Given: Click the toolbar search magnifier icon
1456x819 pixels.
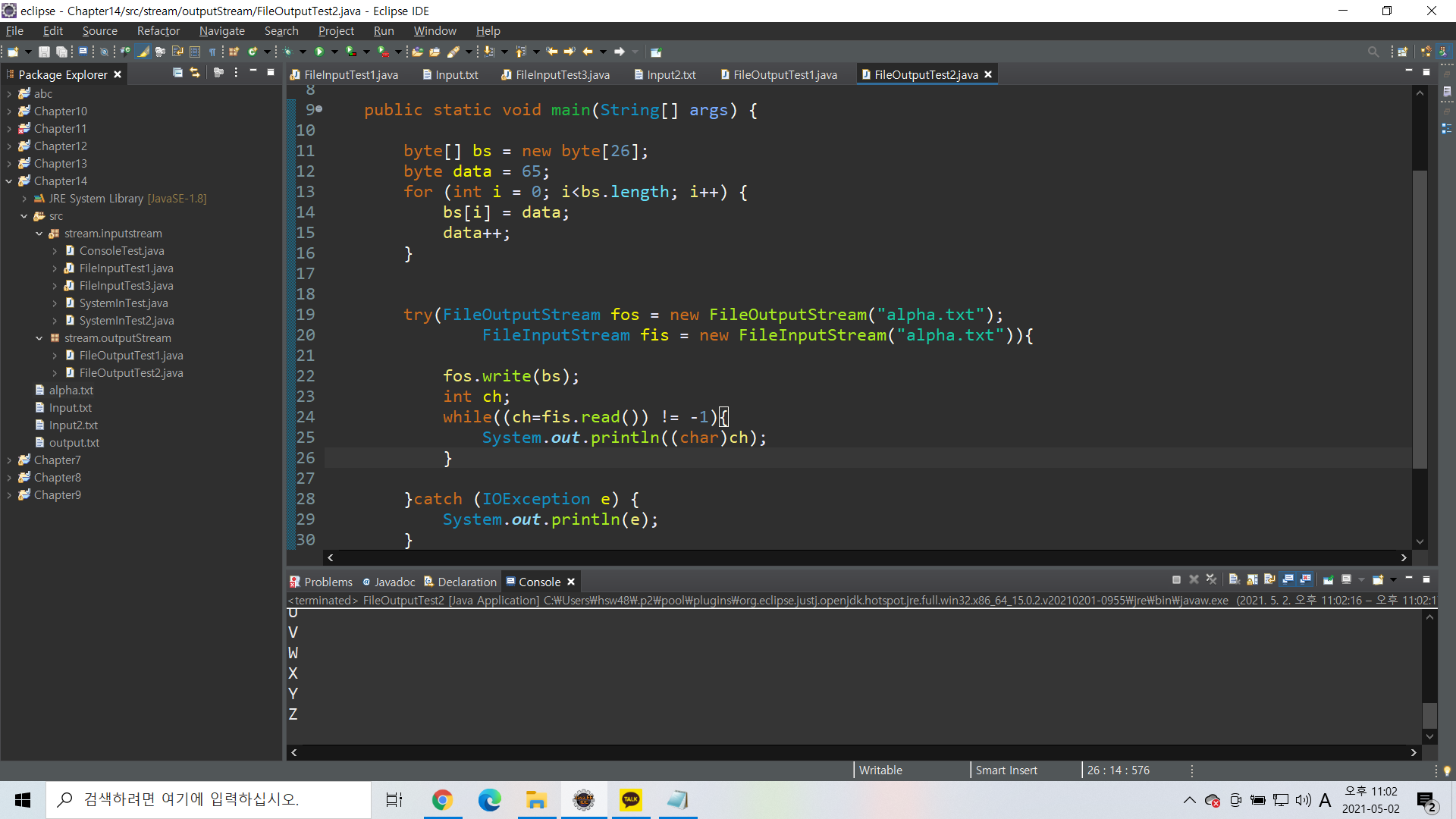Looking at the screenshot, I should 1373,52.
